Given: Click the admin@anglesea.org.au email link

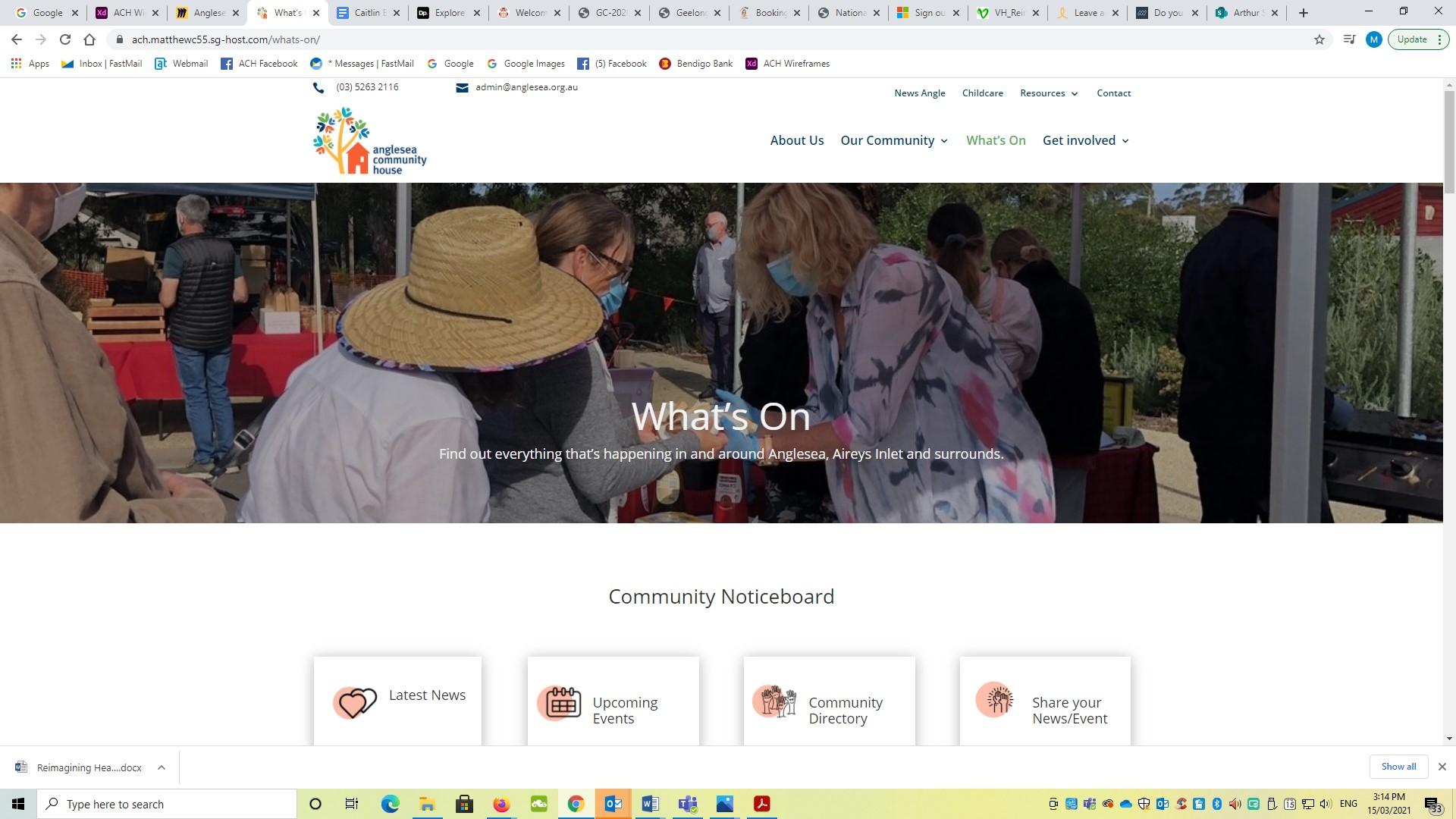Looking at the screenshot, I should tap(526, 87).
